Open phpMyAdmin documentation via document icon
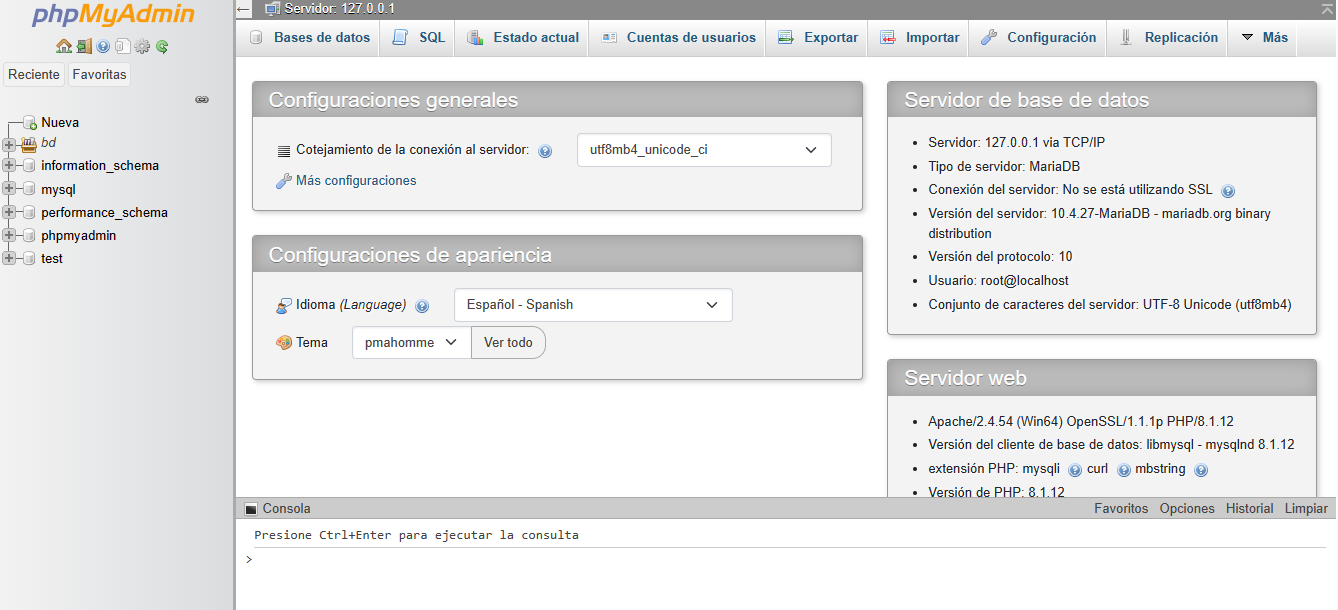Screen dimensions: 1338x610 (122, 46)
